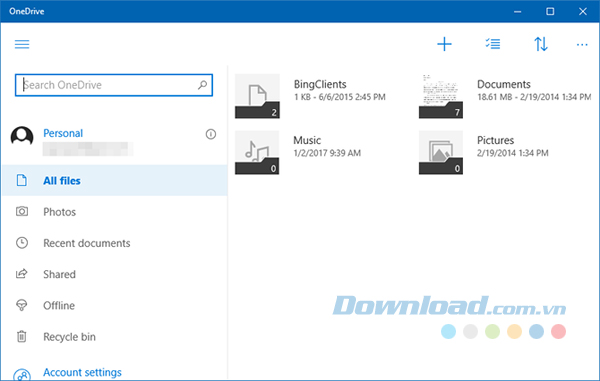The image size is (600, 381).
Task: Click the plus Add button
Action: [444, 44]
